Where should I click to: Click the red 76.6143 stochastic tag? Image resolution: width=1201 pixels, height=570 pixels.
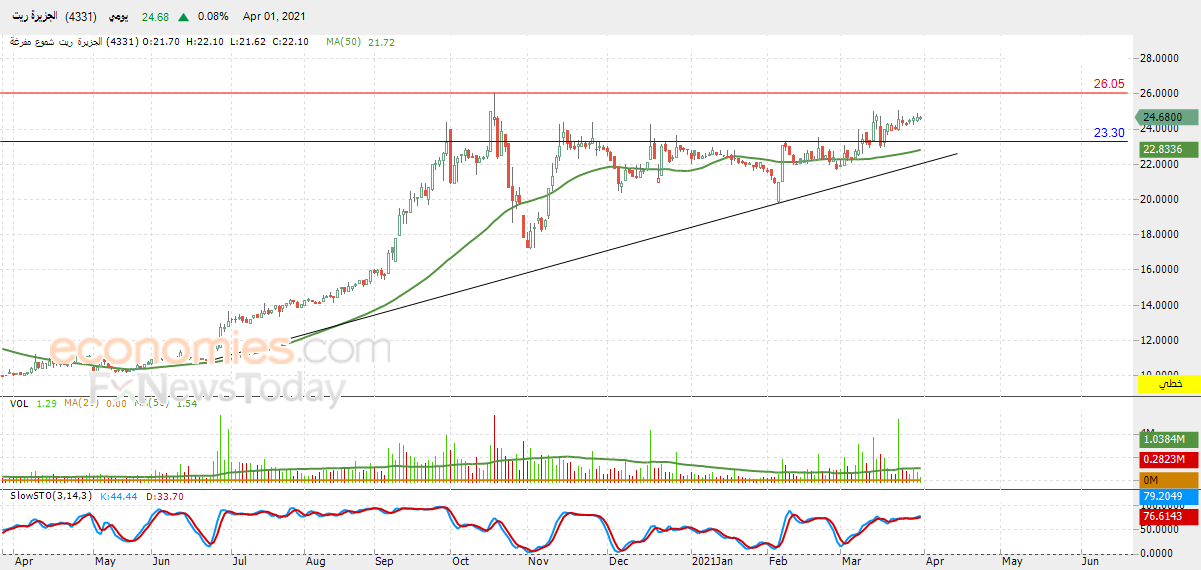tap(1169, 516)
